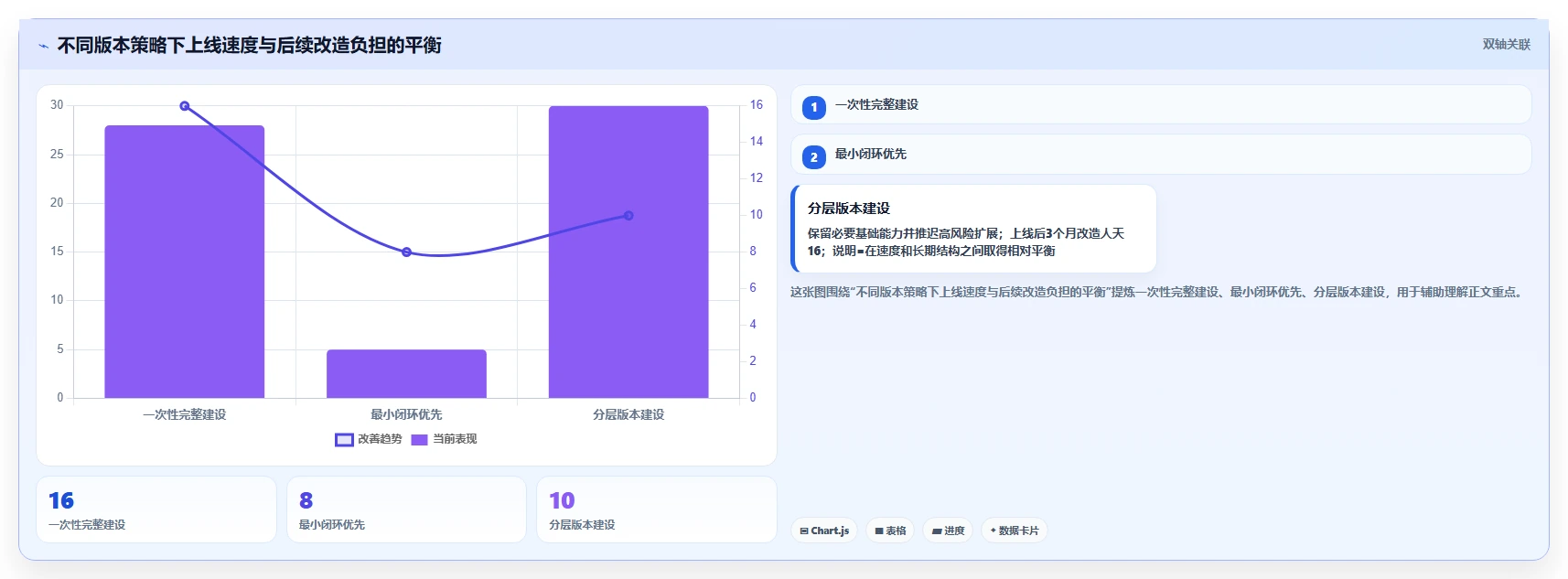Click the 一次性完整建设 bar in chart
Image resolution: width=1568 pixels, height=579 pixels.
click(x=185, y=262)
